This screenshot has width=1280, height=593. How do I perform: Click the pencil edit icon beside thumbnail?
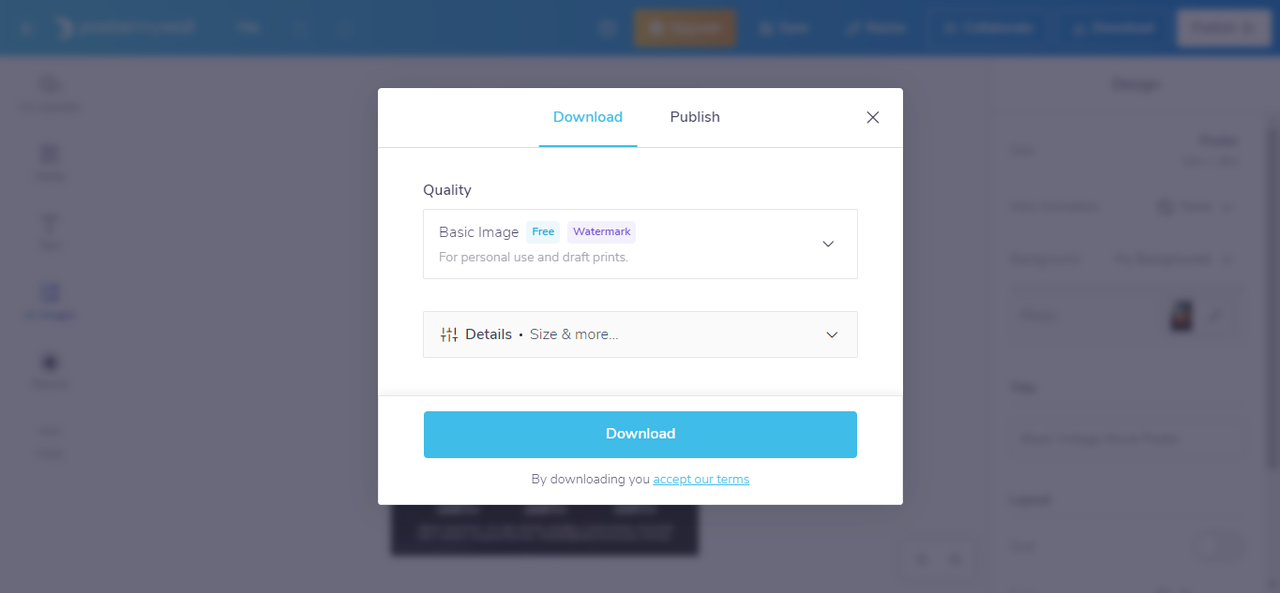click(x=1216, y=316)
